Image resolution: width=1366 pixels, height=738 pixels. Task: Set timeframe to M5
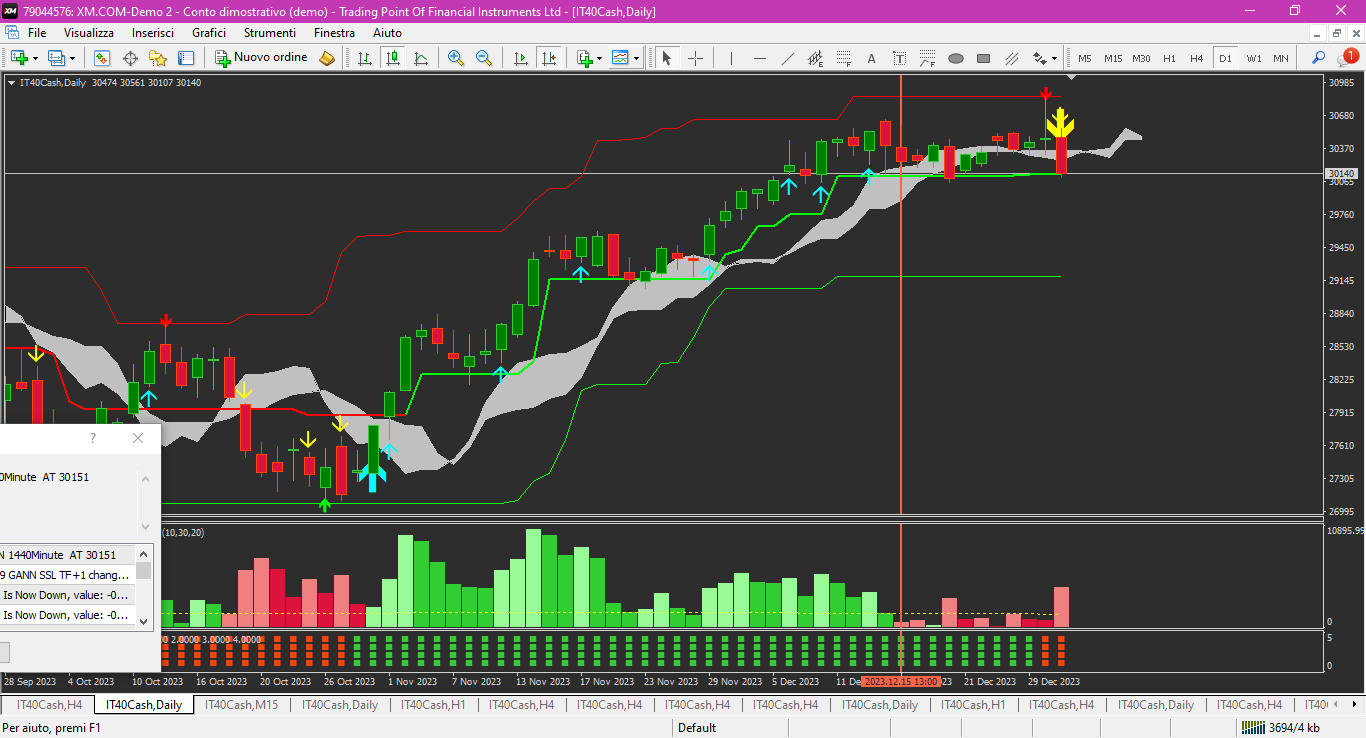[1085, 58]
